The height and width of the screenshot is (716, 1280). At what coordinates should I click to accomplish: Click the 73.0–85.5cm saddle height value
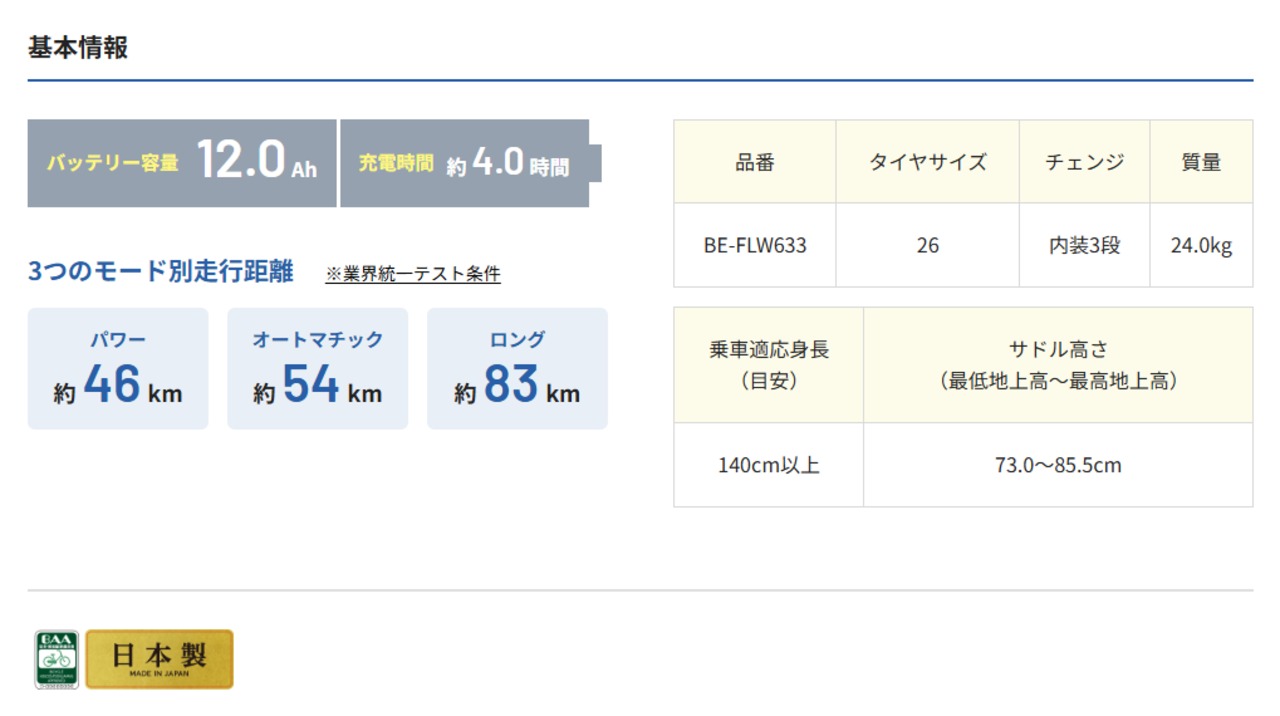[1058, 465]
